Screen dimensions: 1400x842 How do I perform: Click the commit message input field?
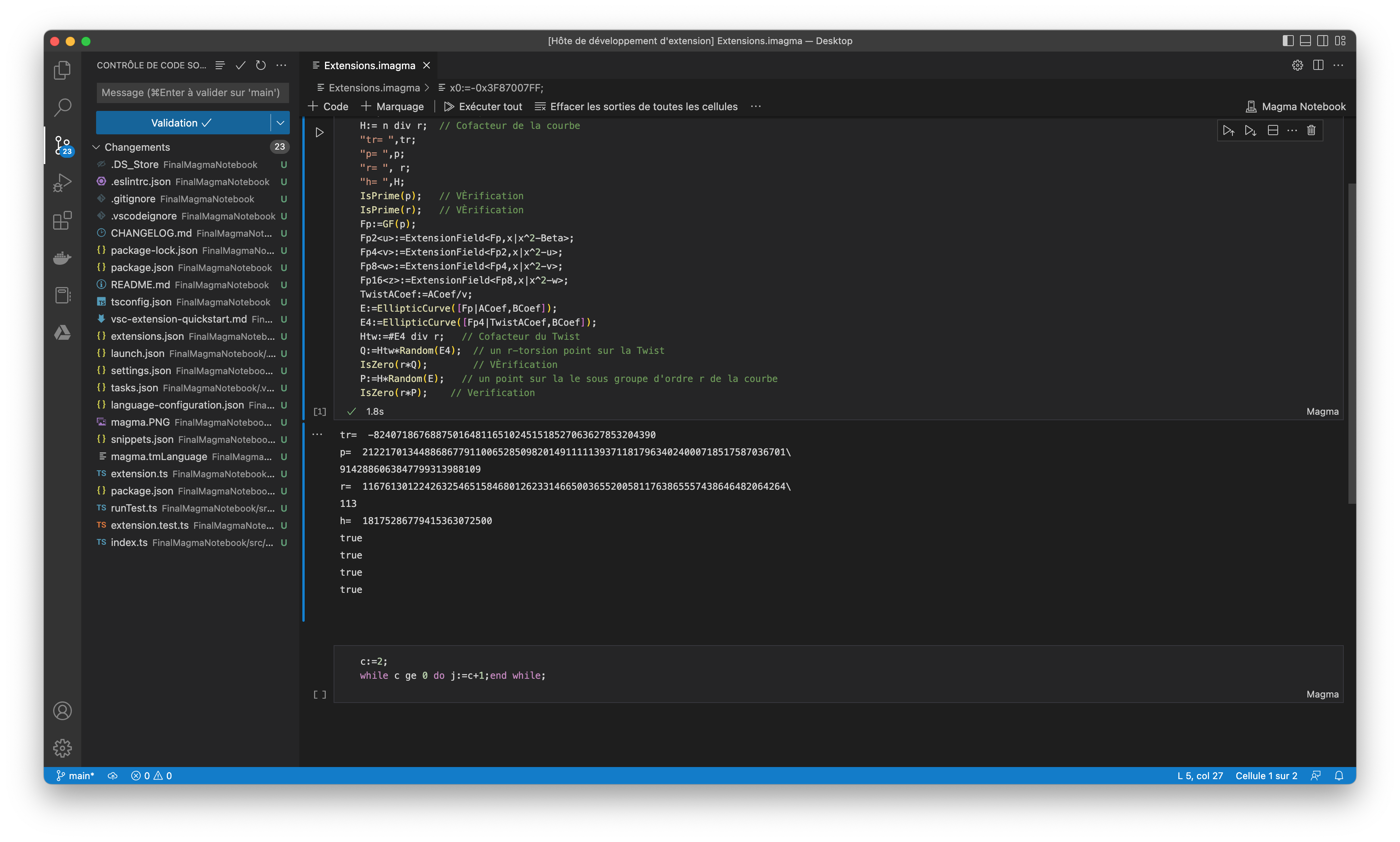coord(192,93)
